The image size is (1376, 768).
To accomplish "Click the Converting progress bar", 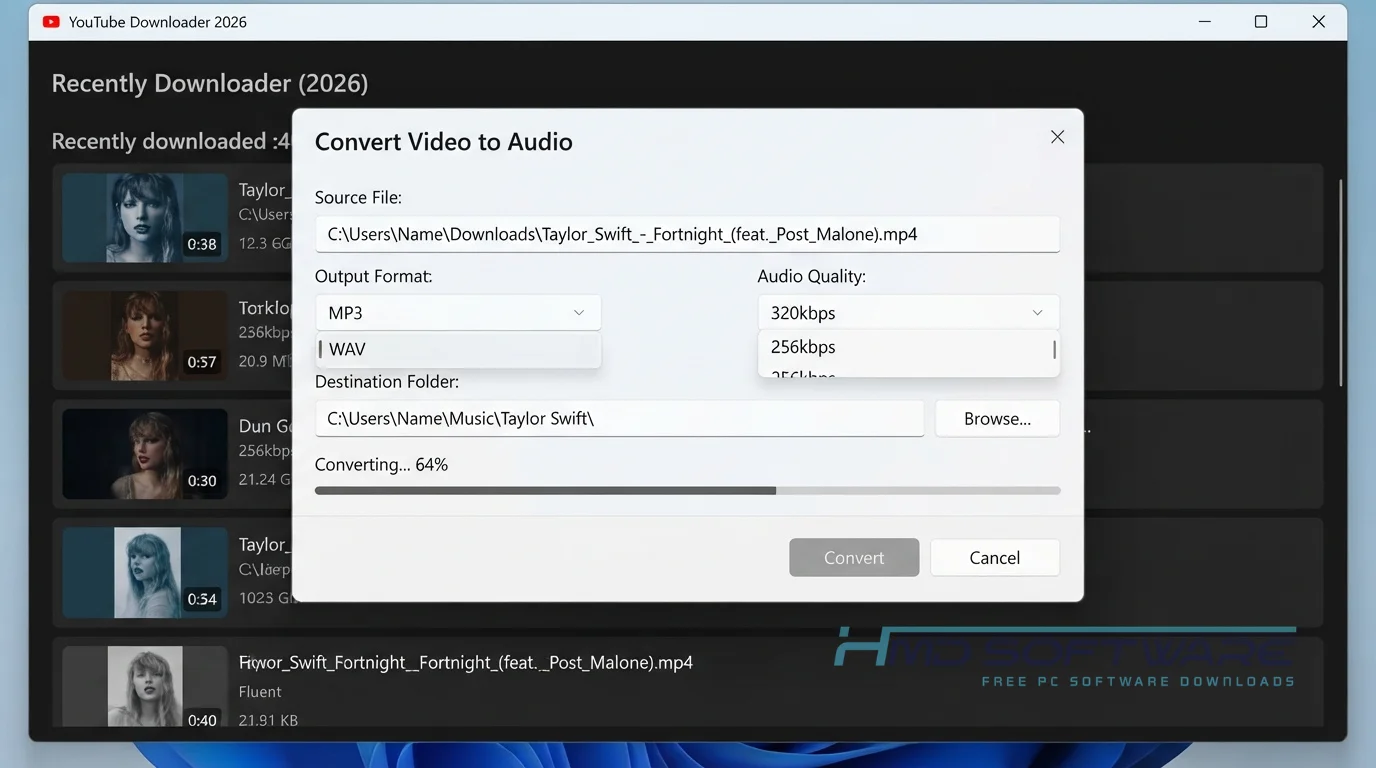I will tap(687, 491).
